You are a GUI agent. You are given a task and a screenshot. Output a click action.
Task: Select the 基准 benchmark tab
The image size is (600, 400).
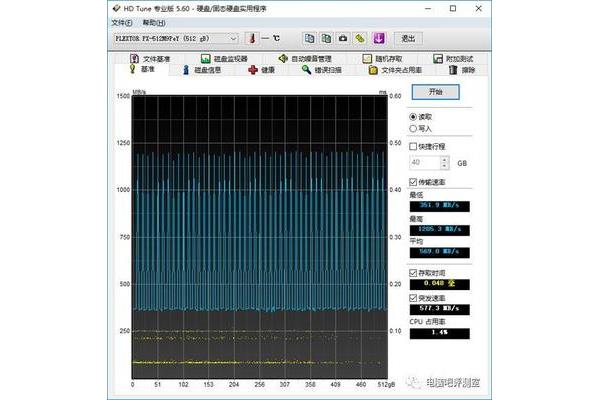142,69
